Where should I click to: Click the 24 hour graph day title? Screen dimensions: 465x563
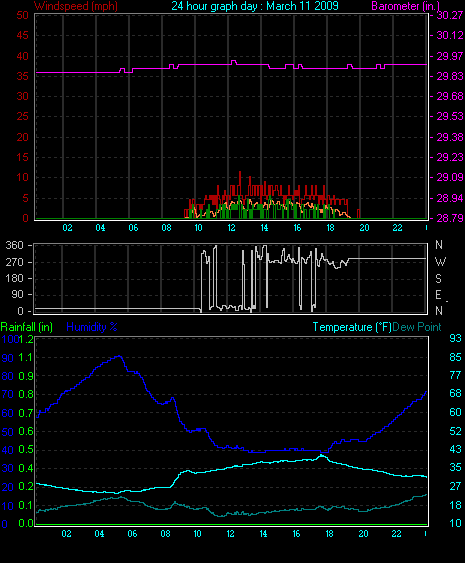point(255,6)
